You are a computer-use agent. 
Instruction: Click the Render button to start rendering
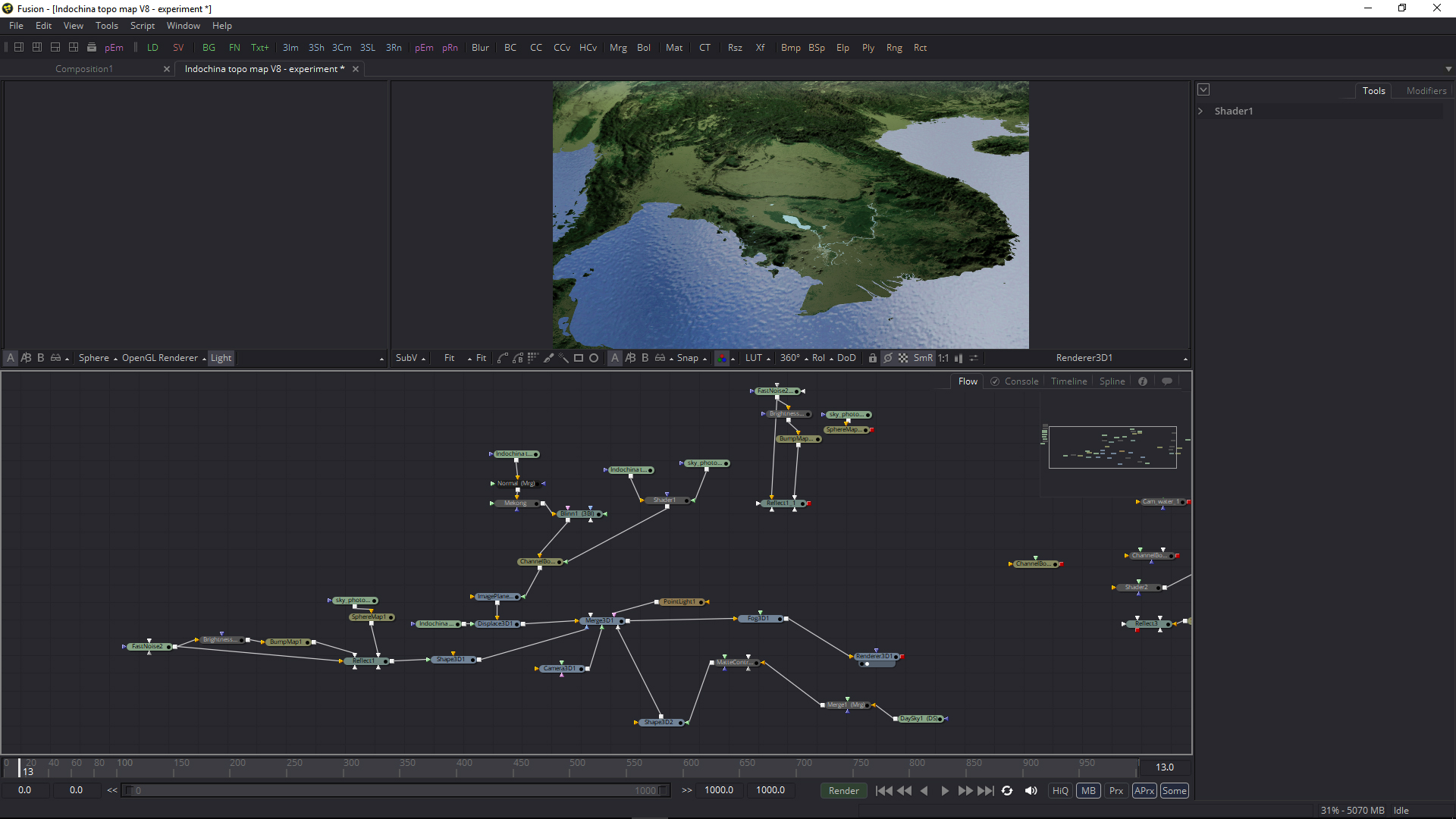[x=843, y=790]
